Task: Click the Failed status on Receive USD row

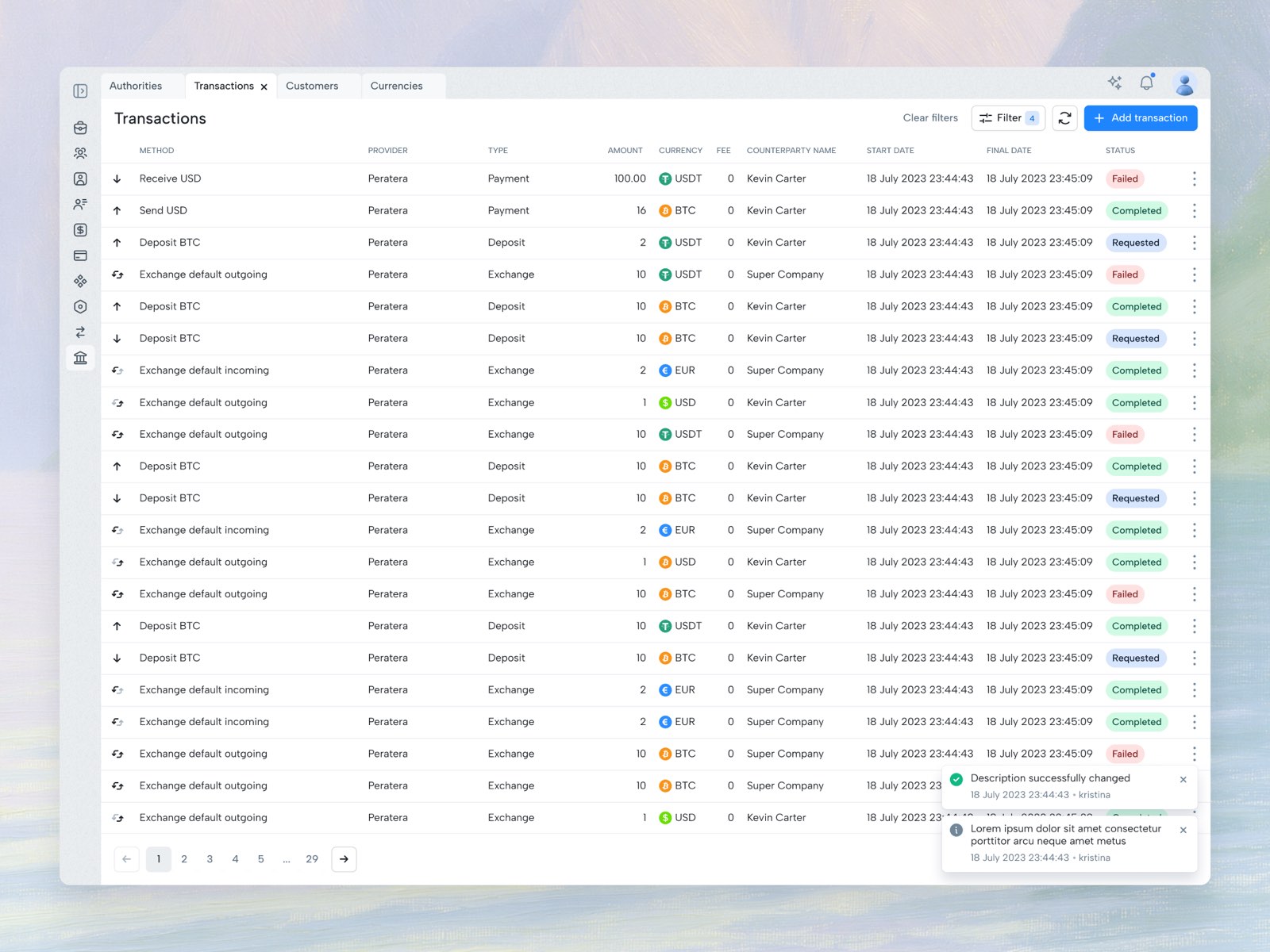Action: (x=1125, y=179)
